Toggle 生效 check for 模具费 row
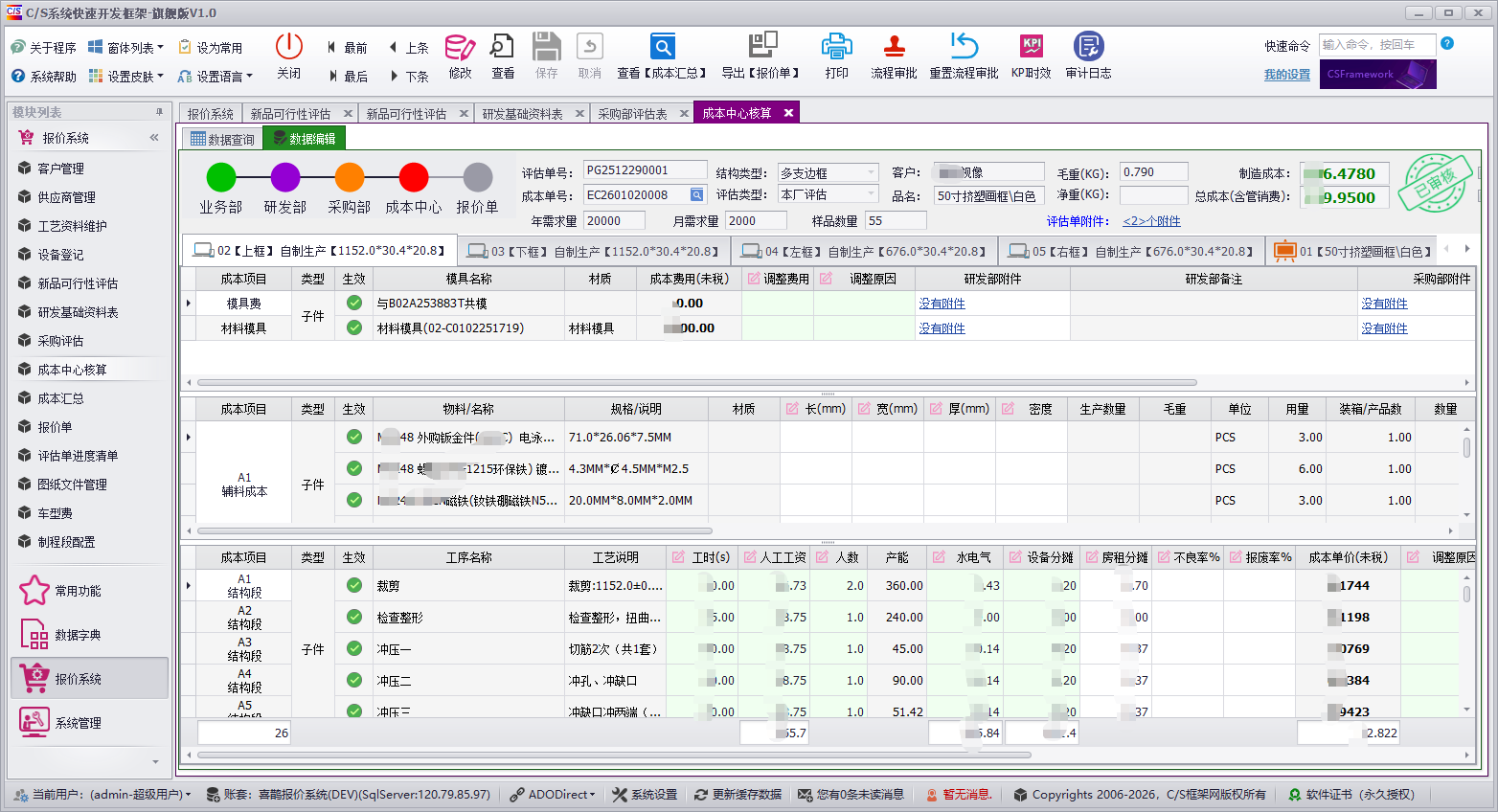 pyautogui.click(x=354, y=303)
